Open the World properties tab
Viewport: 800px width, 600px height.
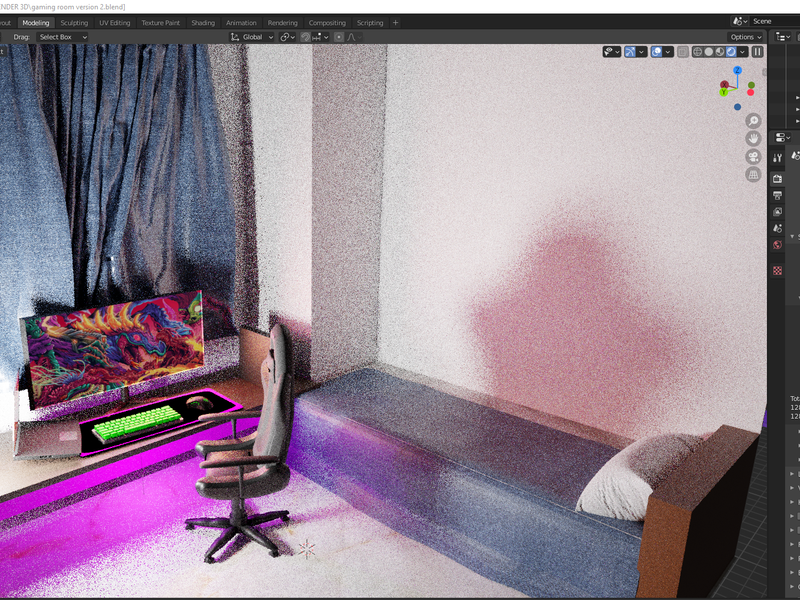(x=777, y=245)
